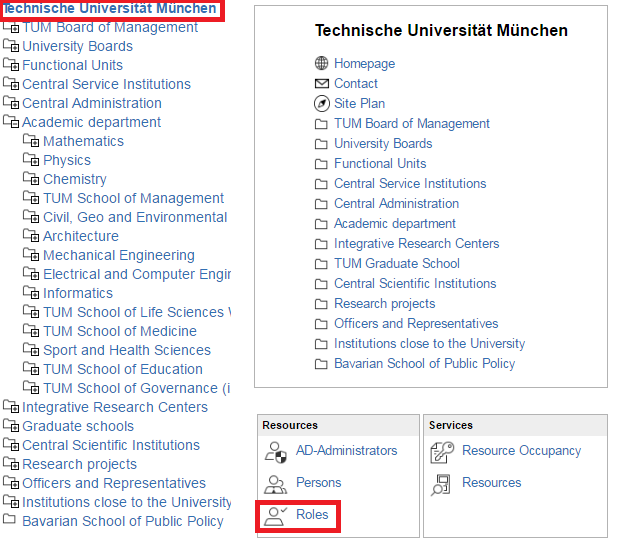Click the Persons group icon
Screen dimensions: 617x546
[x=275, y=484]
